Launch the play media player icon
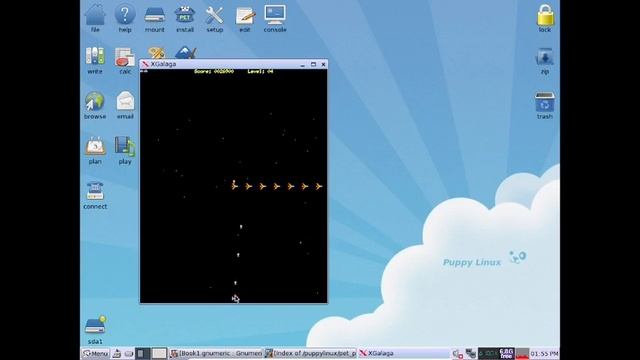 (x=125, y=147)
